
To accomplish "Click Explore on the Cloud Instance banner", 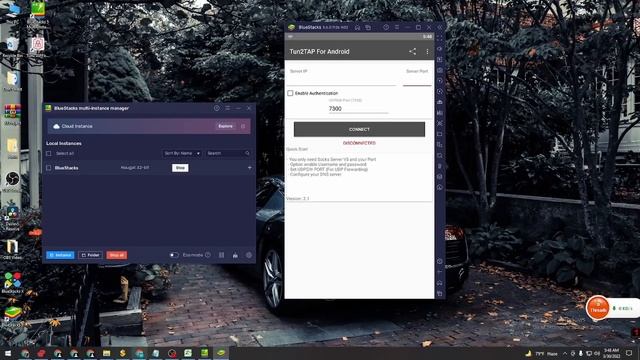I will click(225, 126).
